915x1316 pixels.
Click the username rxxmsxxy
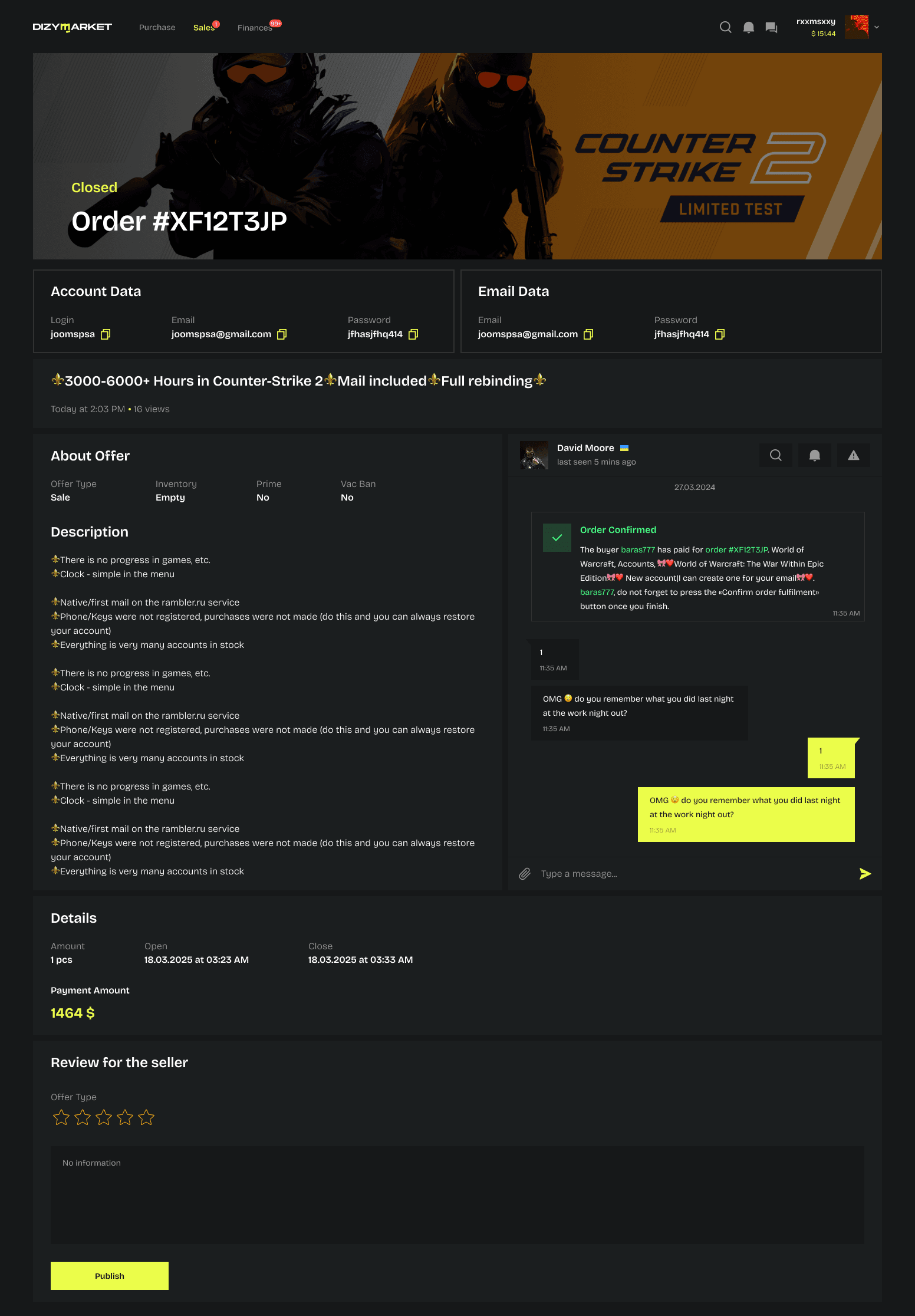(x=816, y=21)
